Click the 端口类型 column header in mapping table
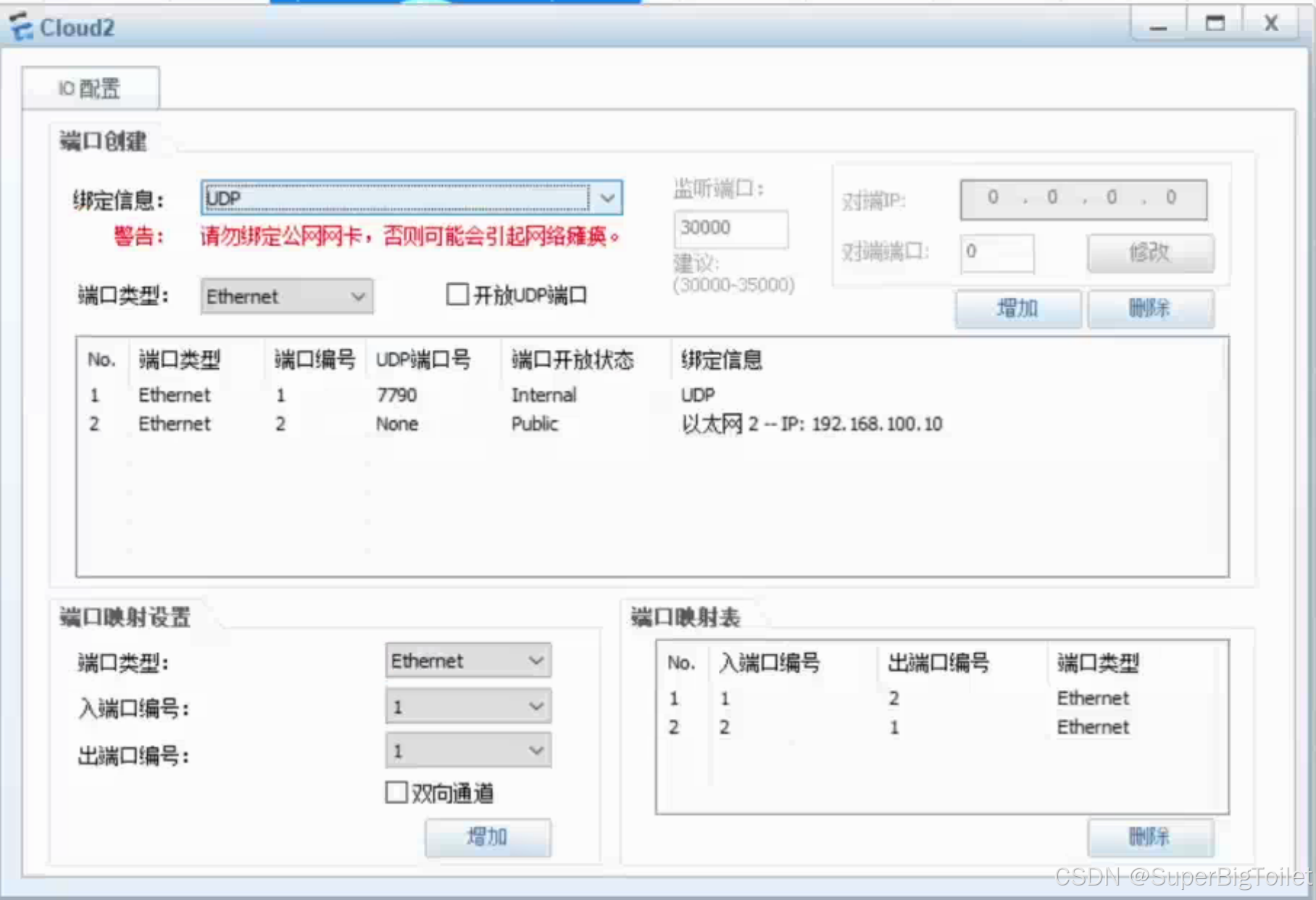The height and width of the screenshot is (900, 1316). pyautogui.click(x=1098, y=662)
